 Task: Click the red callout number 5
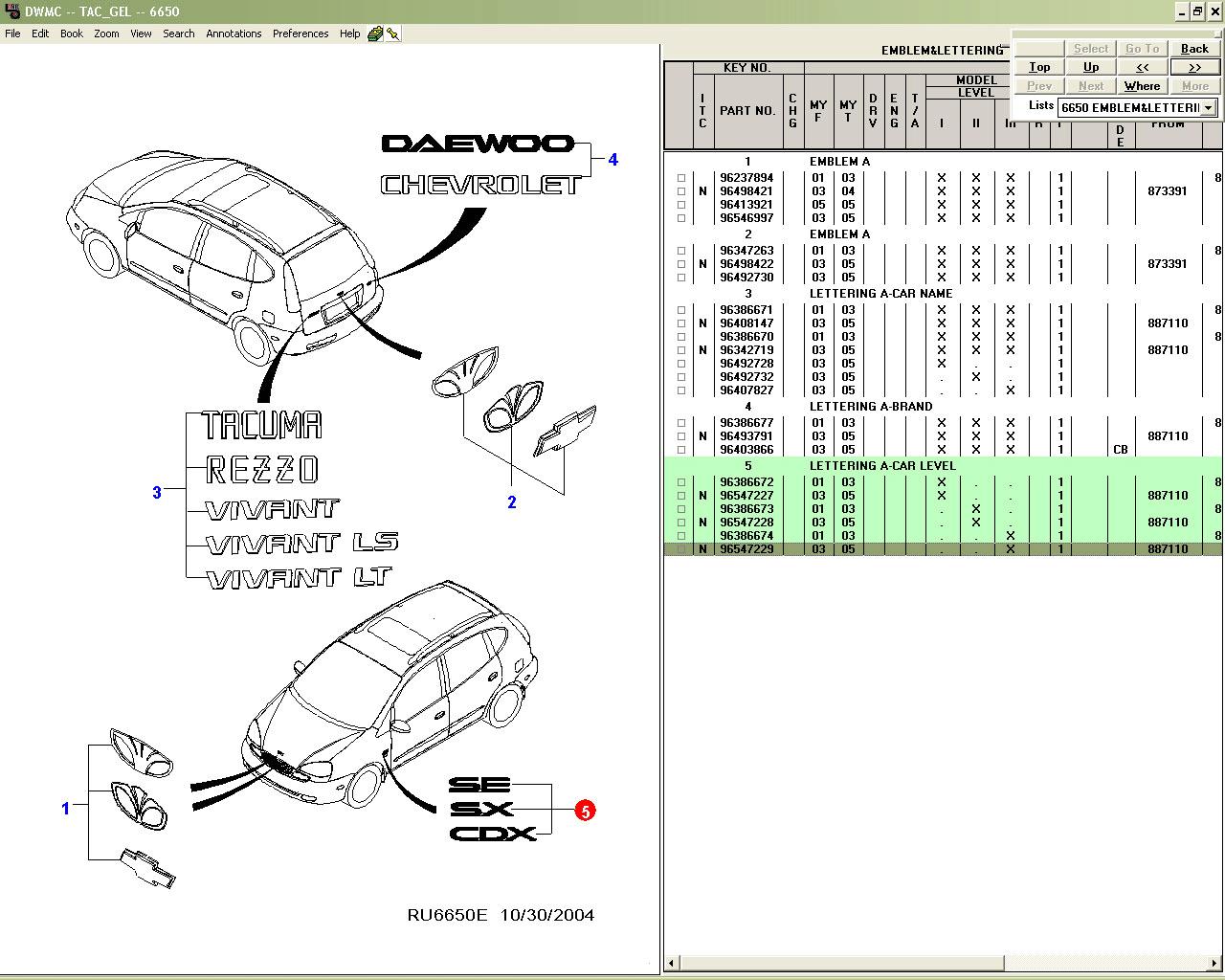[585, 811]
